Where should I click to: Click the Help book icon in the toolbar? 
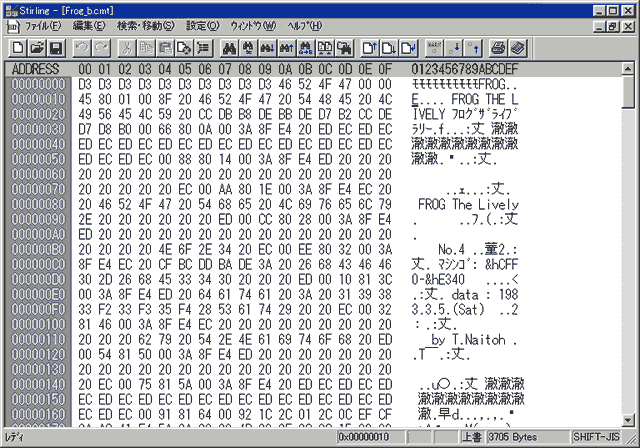click(x=518, y=48)
